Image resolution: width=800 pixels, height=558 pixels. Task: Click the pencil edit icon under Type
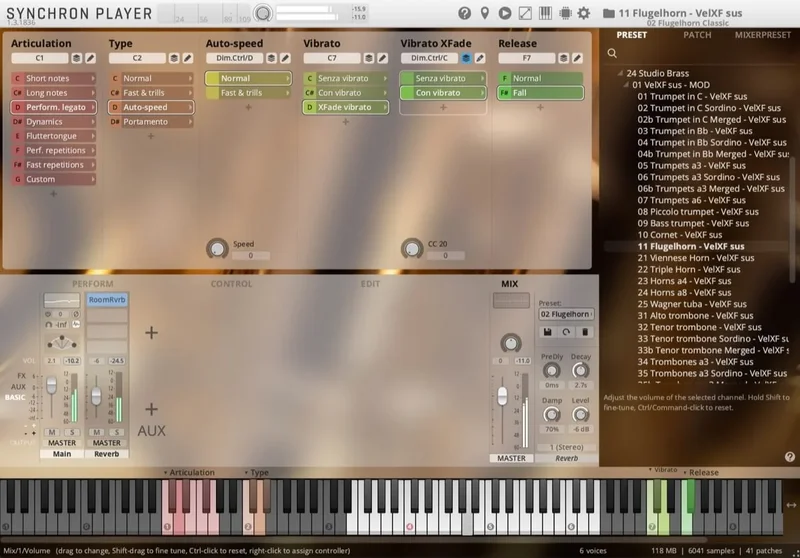188,58
